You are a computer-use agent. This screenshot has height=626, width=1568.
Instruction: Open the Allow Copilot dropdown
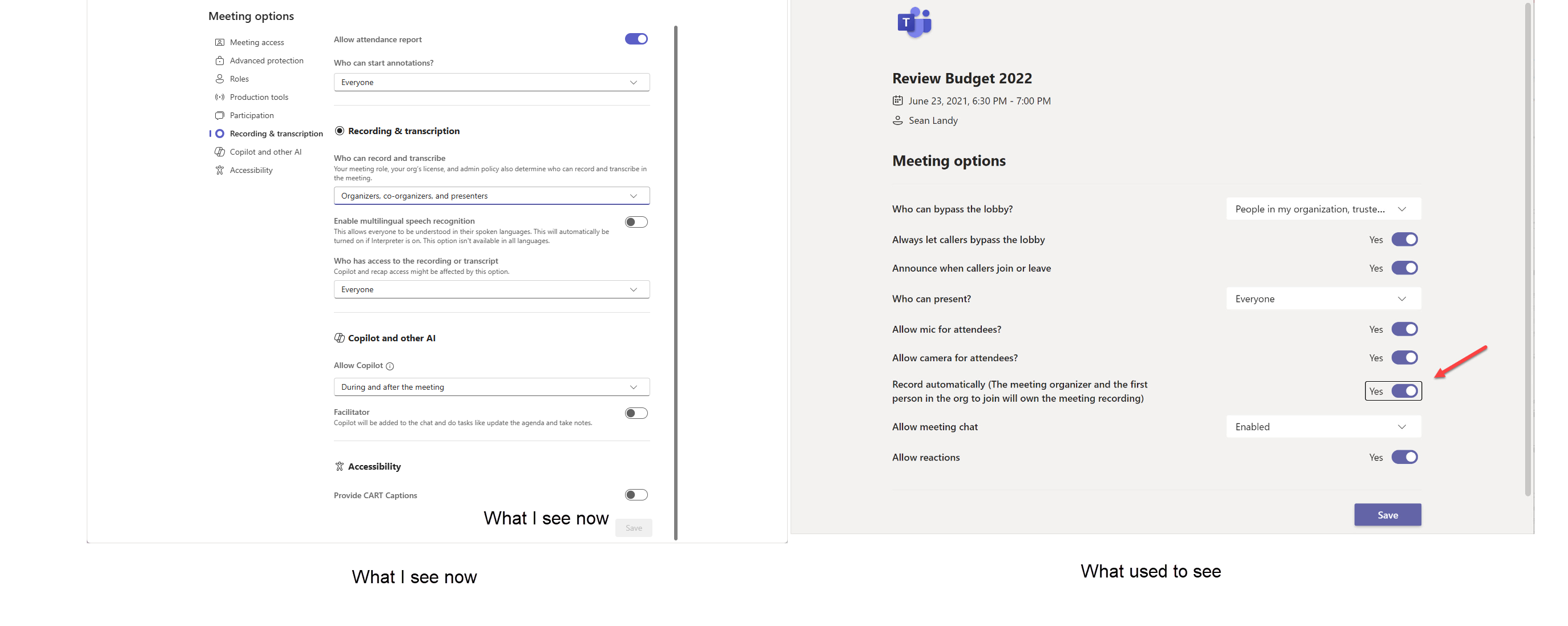click(x=492, y=387)
